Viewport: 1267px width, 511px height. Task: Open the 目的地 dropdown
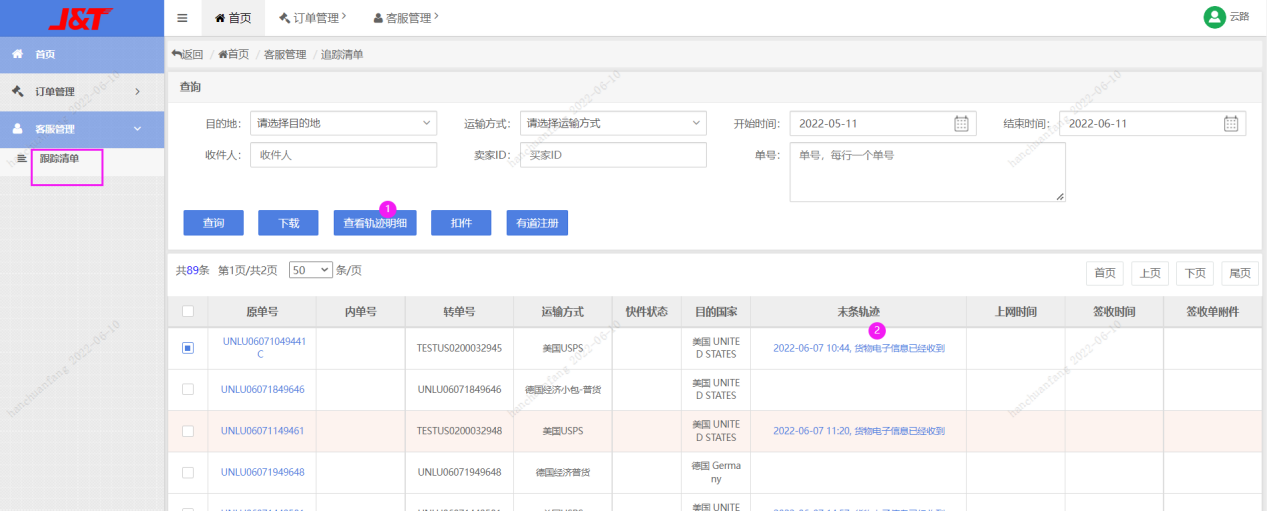(x=343, y=124)
